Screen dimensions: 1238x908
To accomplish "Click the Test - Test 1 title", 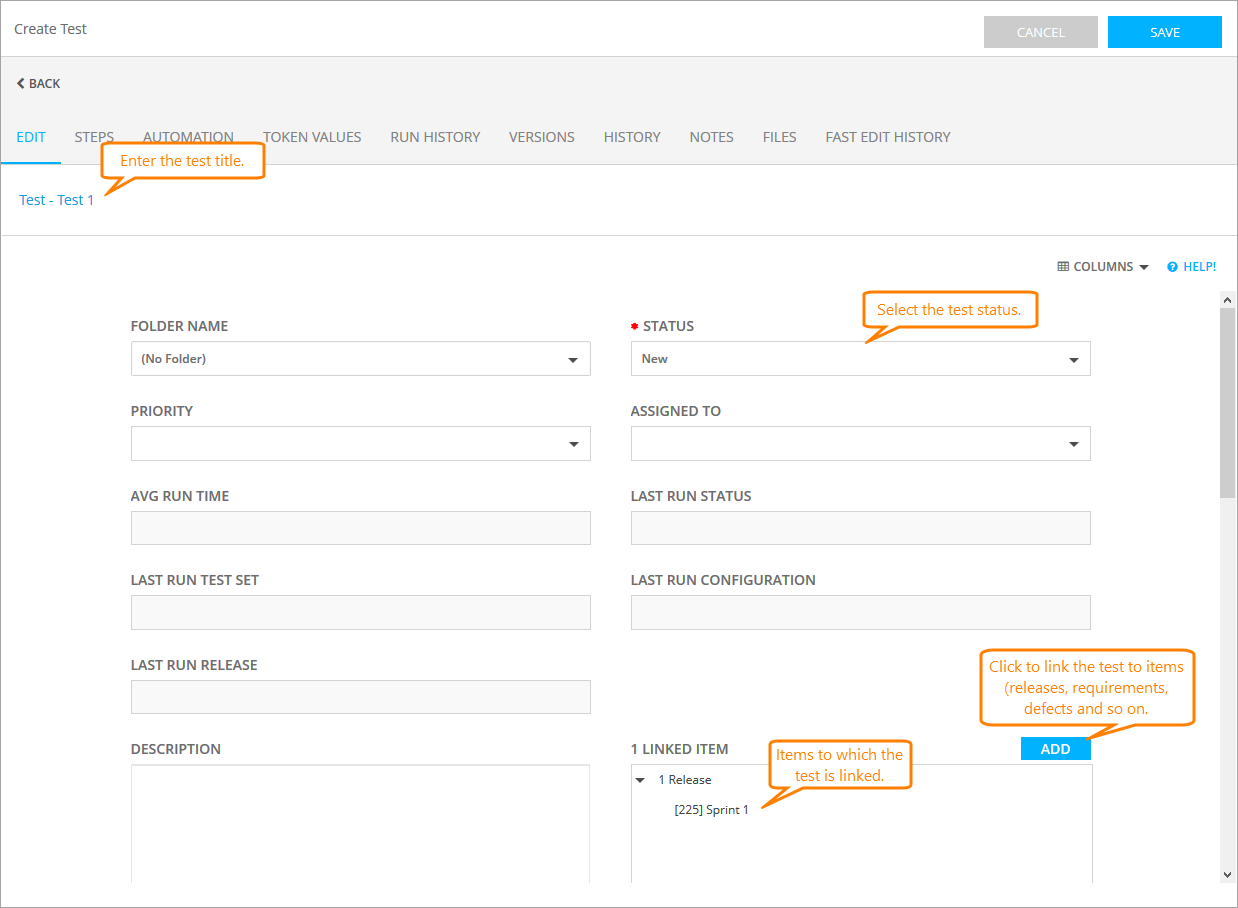I will (x=57, y=200).
